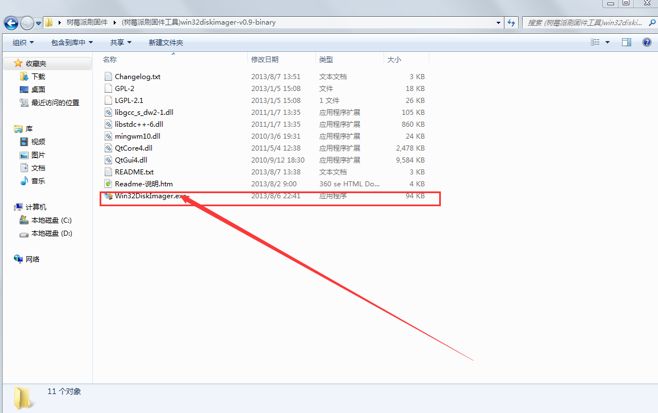Screen dimensions: 658x413
Task: Select the win32diskimager-v0.9-binary breadcrumb segment
Action: click(x=198, y=22)
